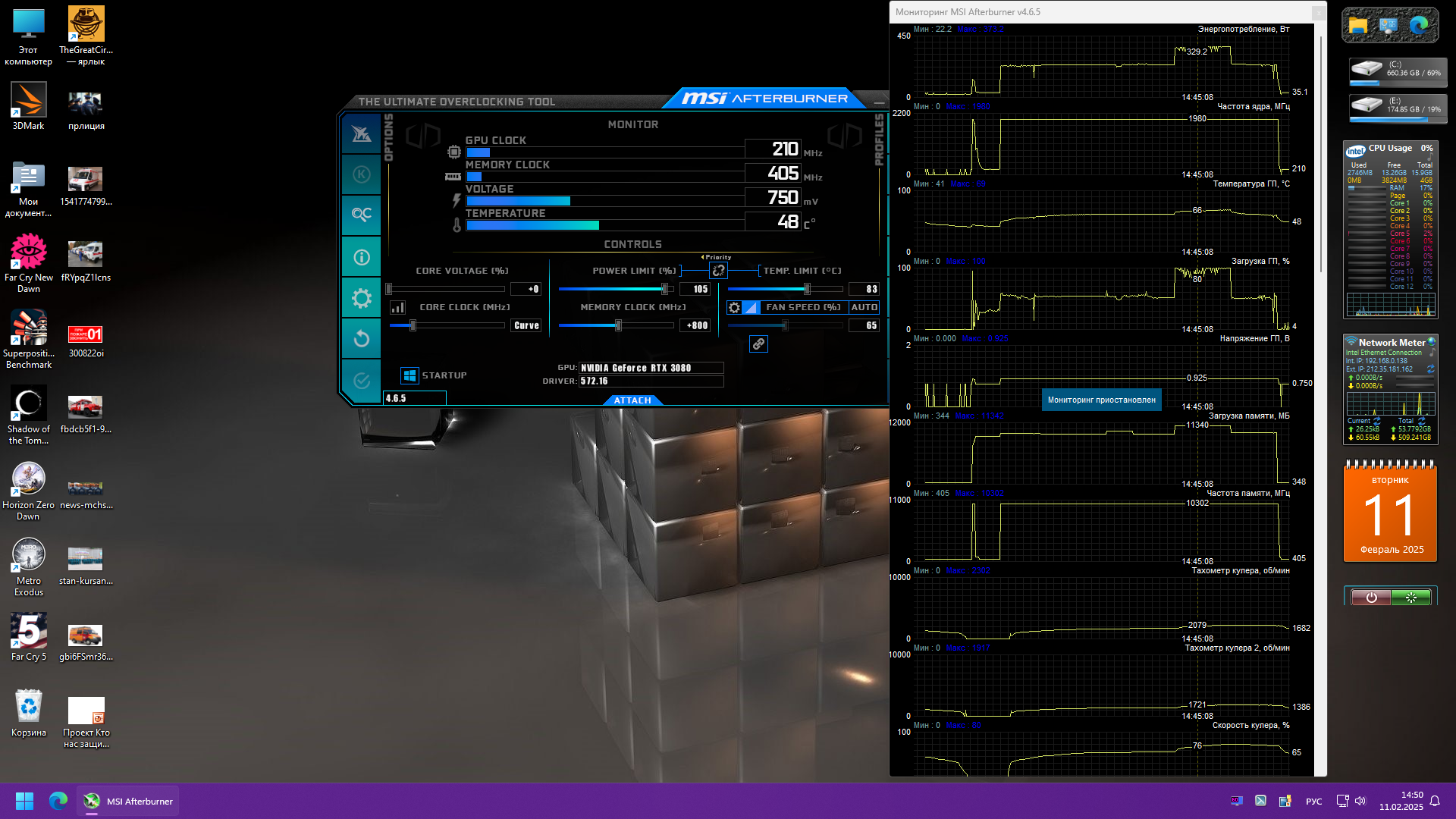Toggle AUTO fan speed mode
The width and height of the screenshot is (1456, 819).
pyautogui.click(x=864, y=308)
